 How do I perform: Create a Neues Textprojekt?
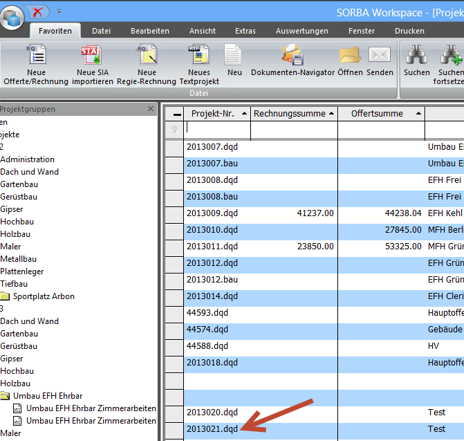199,65
